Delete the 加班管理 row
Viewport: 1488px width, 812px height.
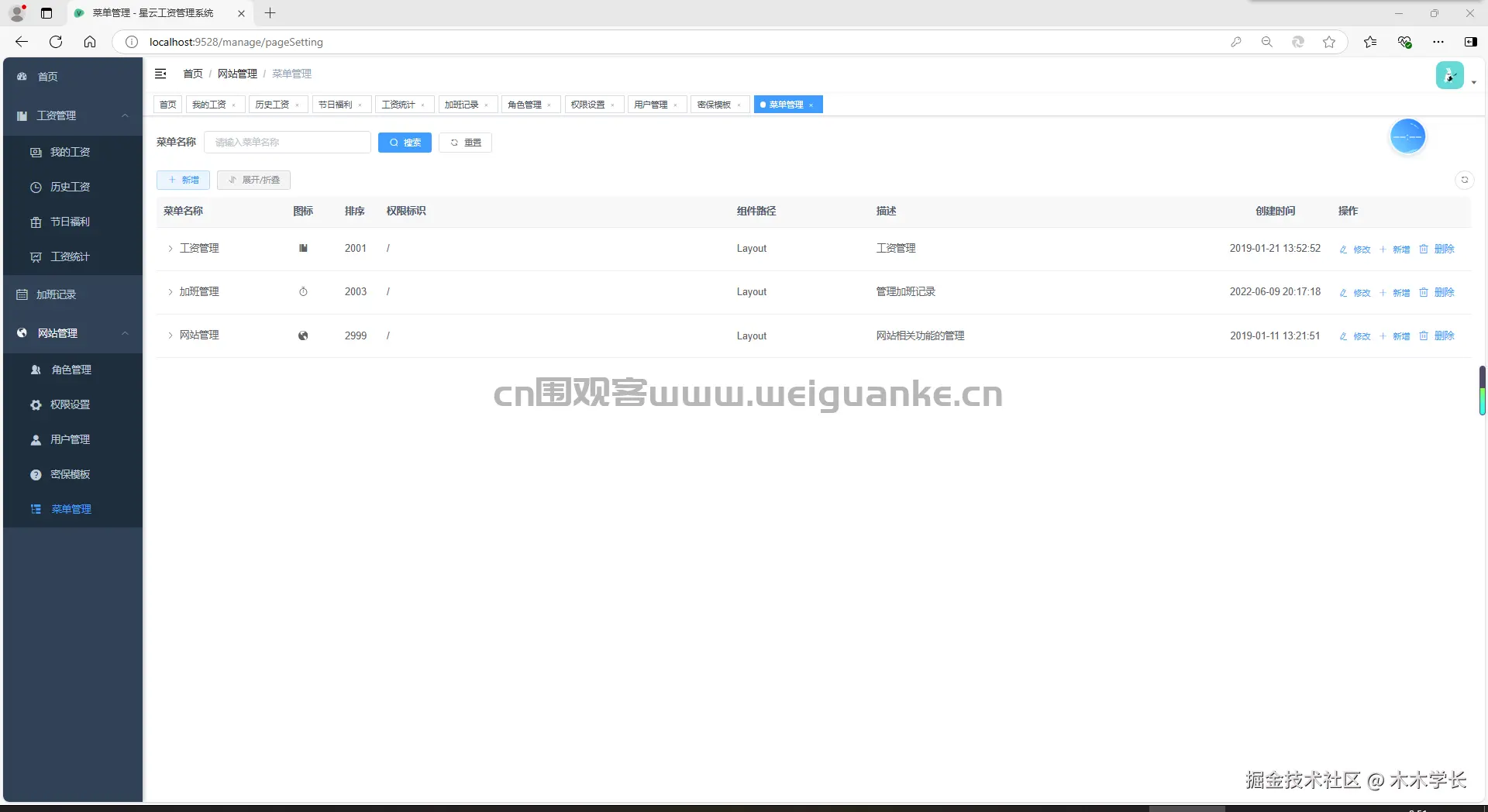(x=1437, y=292)
